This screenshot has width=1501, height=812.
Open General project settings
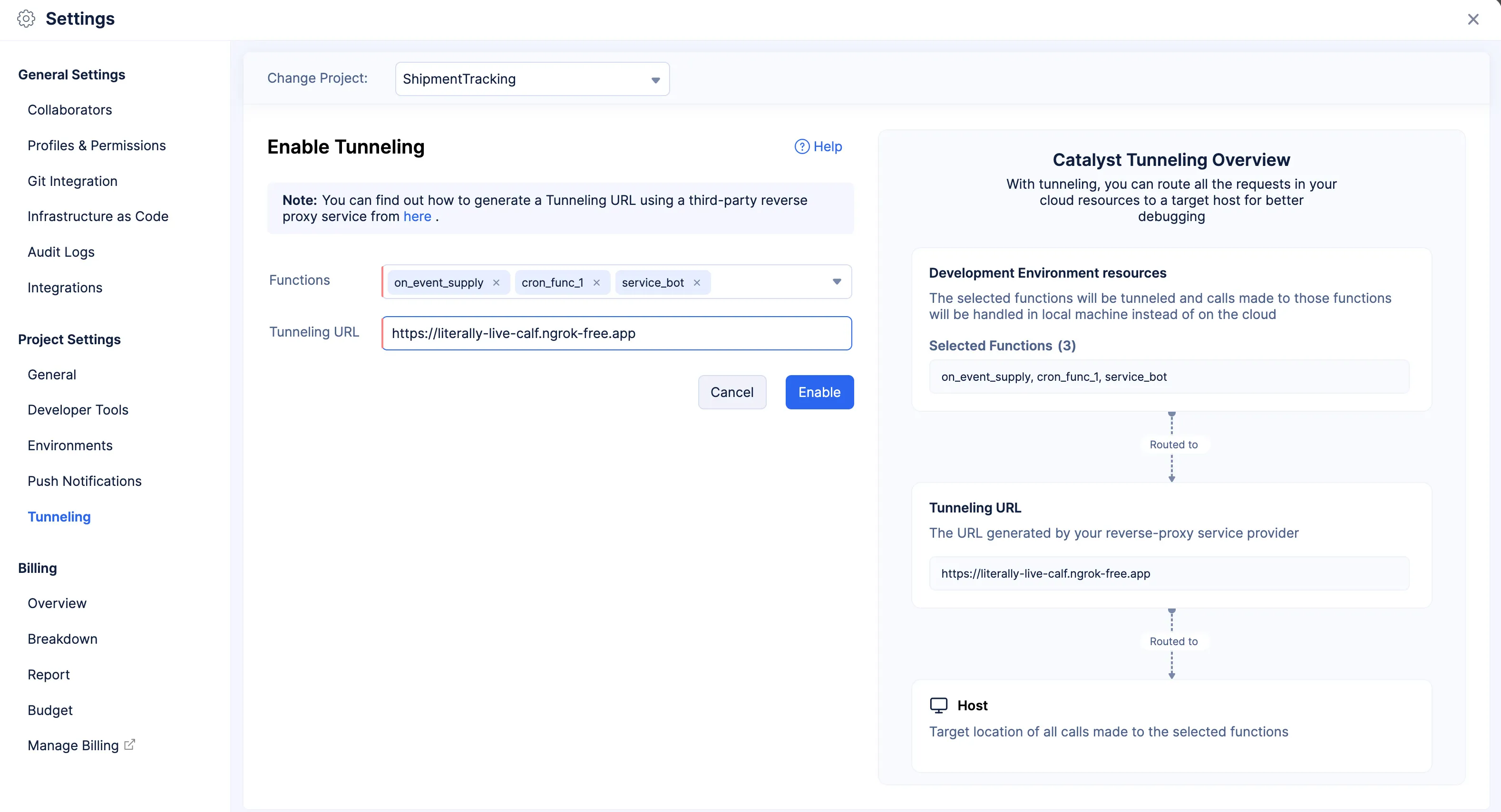tap(52, 375)
